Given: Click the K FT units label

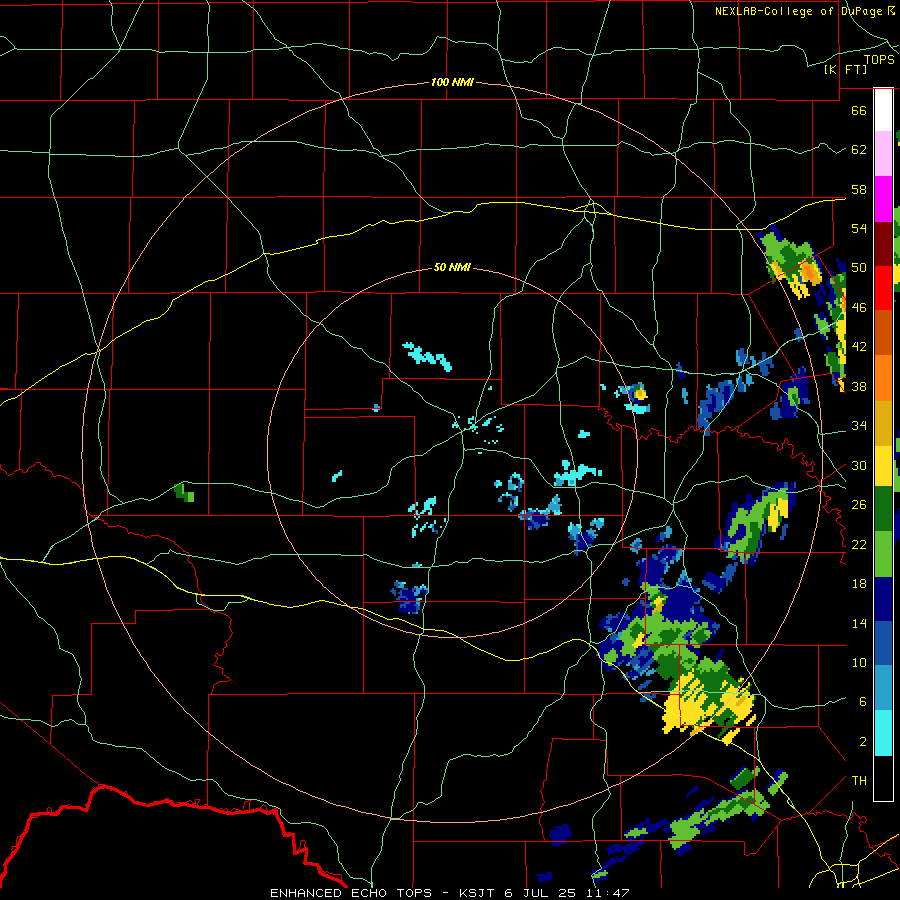Looking at the screenshot, I should (845, 69).
